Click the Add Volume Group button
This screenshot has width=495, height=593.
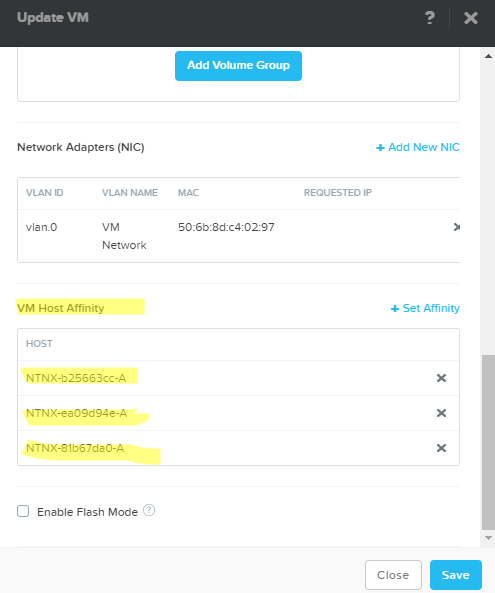(x=238, y=66)
